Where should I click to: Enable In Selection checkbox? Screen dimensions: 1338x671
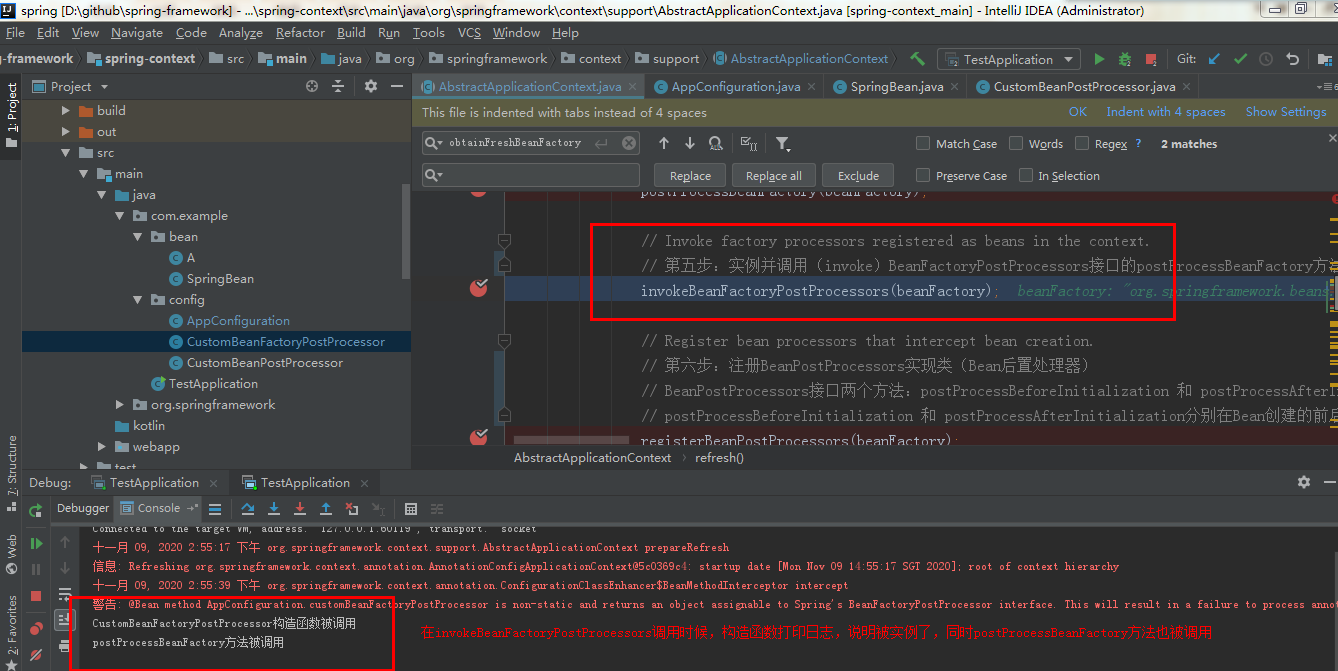click(1026, 175)
